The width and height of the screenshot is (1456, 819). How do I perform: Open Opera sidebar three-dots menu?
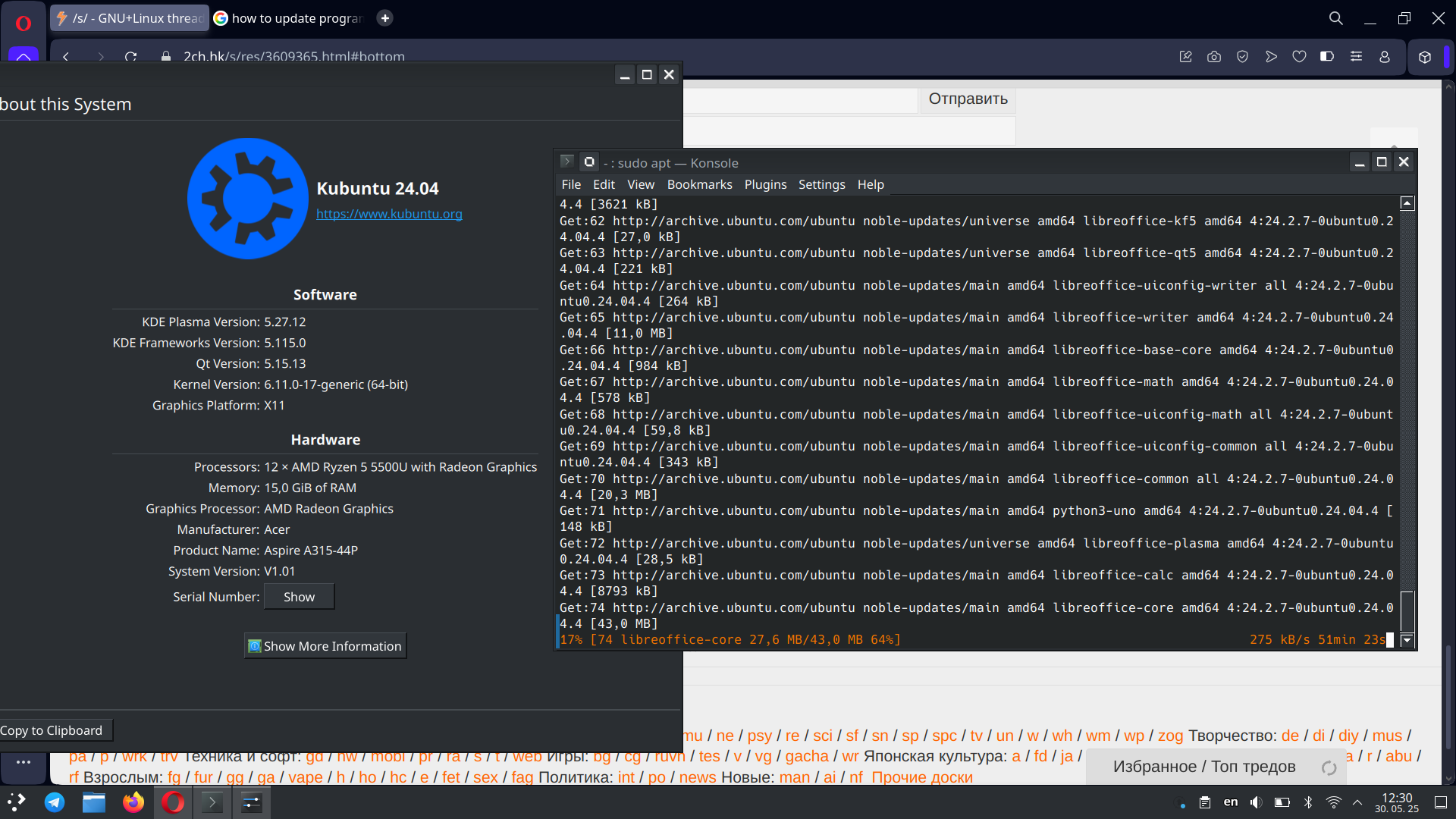tap(24, 762)
